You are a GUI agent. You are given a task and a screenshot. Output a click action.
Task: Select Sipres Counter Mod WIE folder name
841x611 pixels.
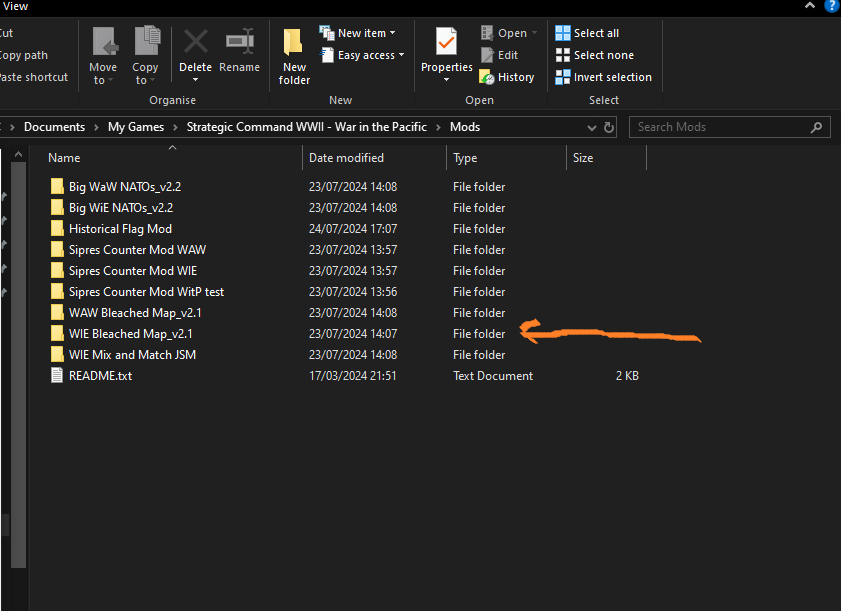click(132, 270)
